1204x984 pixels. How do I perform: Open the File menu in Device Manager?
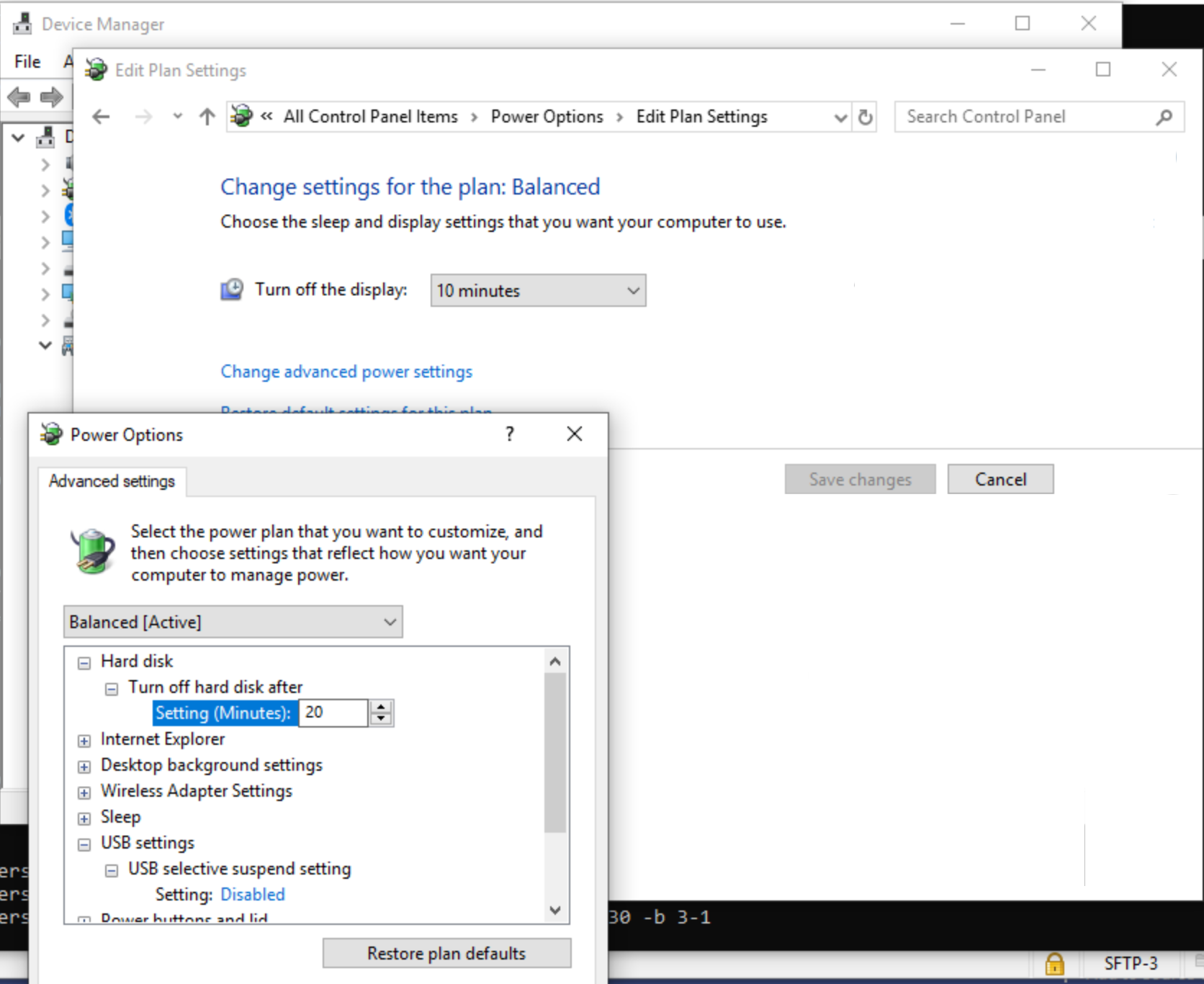[x=26, y=61]
